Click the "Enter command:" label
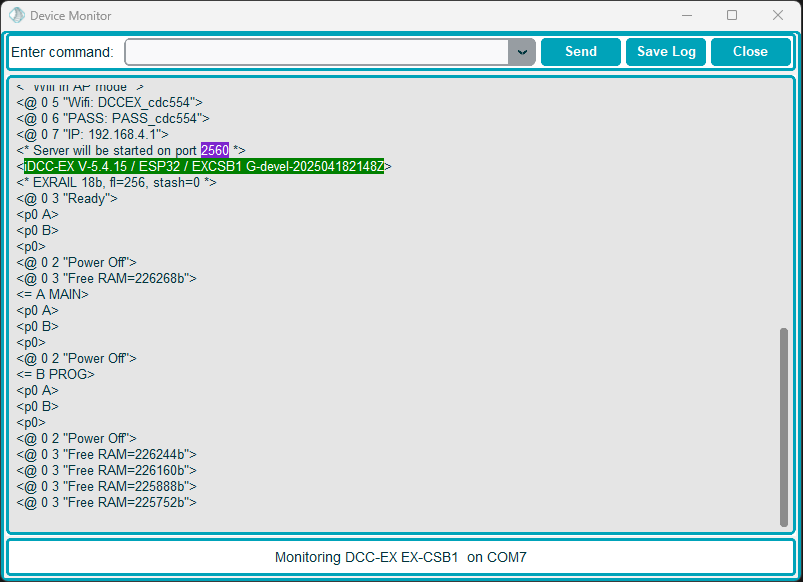803x582 pixels. (62, 52)
